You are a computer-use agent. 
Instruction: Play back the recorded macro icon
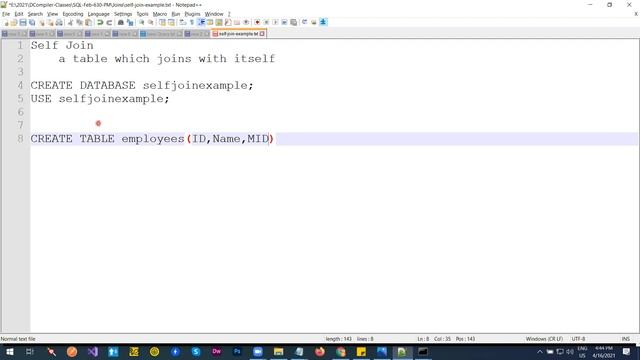(x=276, y=22)
